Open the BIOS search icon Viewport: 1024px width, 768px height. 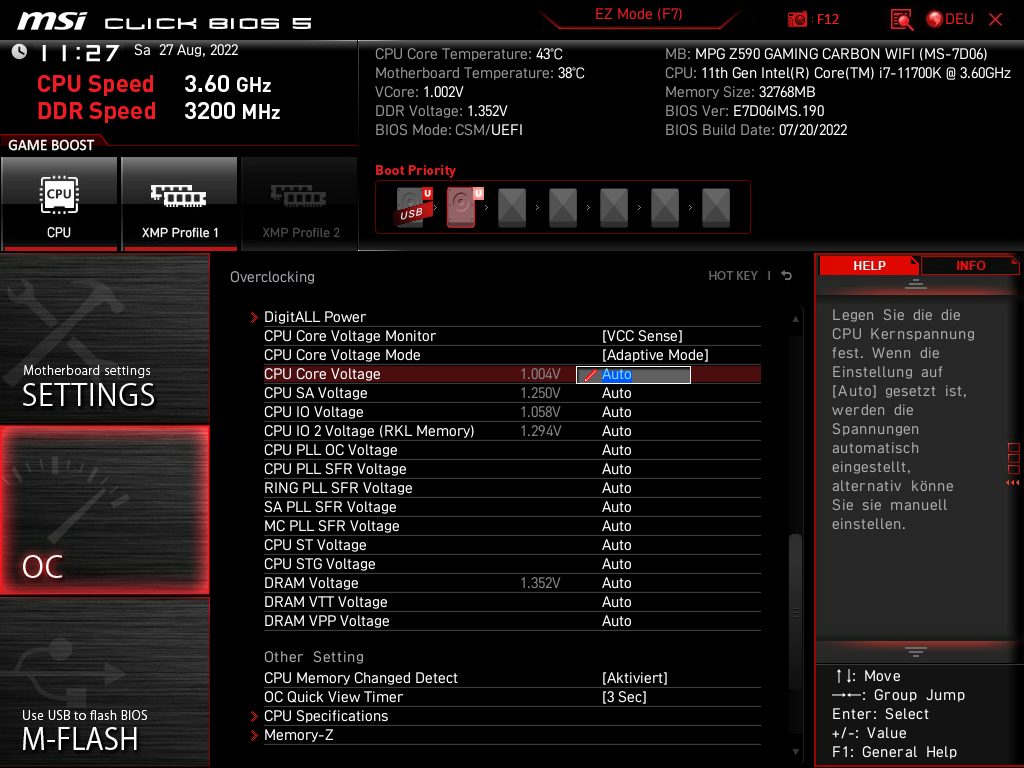pyautogui.click(x=901, y=19)
